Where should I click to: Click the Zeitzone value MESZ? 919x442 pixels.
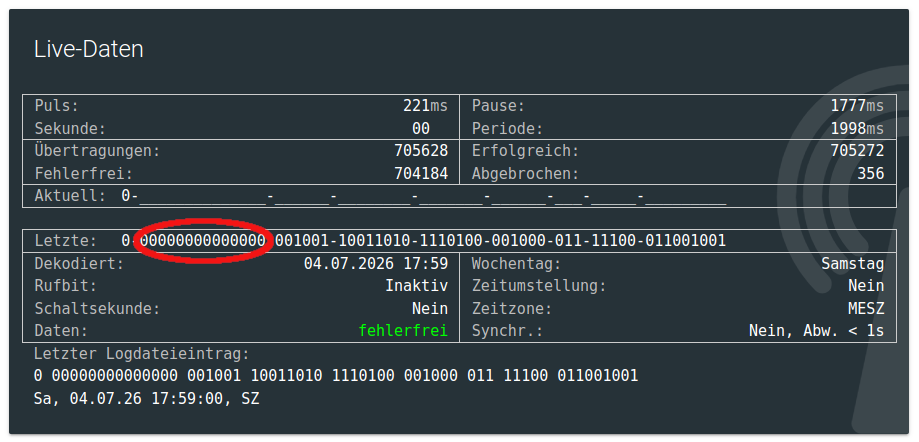(866, 308)
